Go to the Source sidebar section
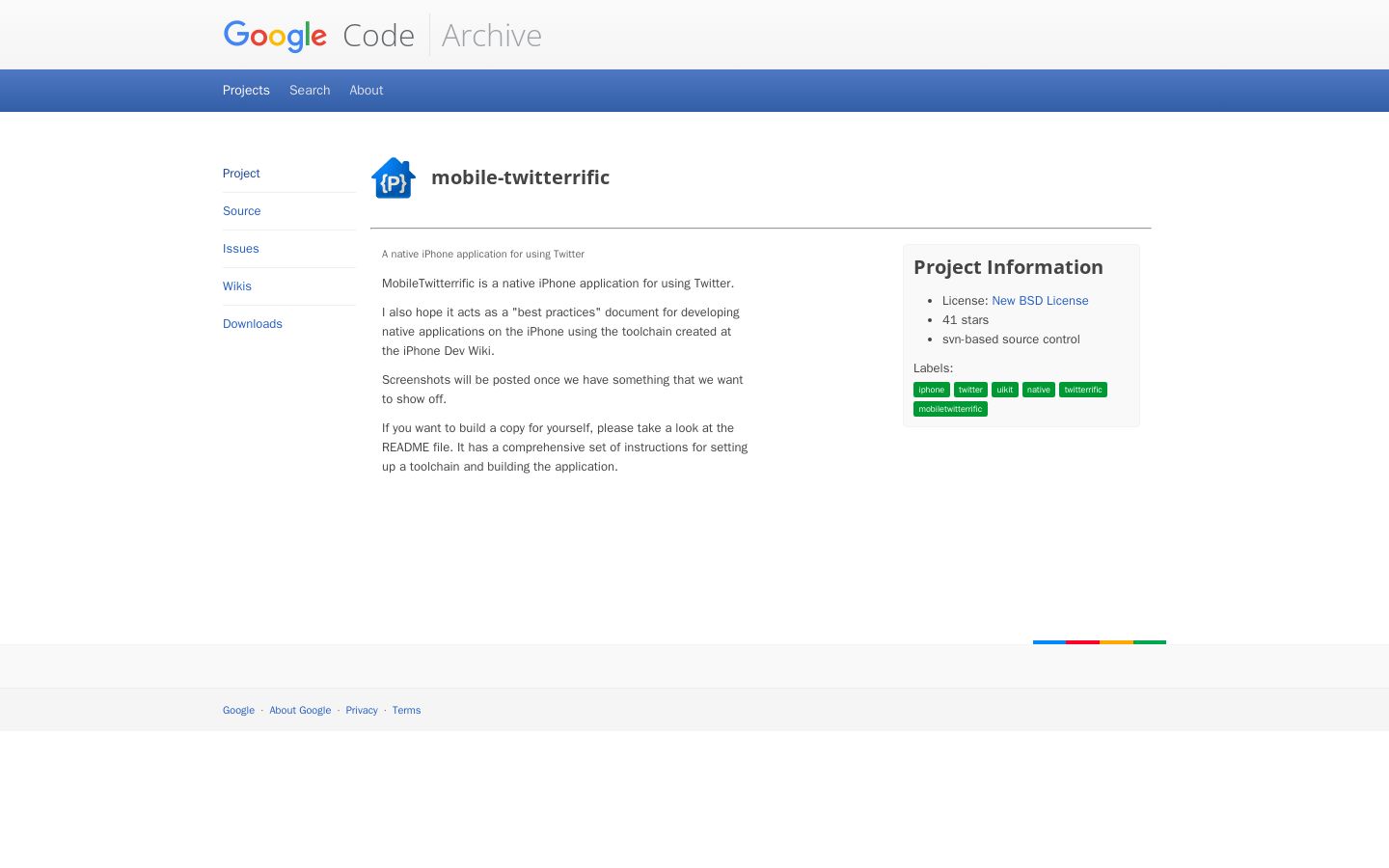 pyautogui.click(x=242, y=211)
